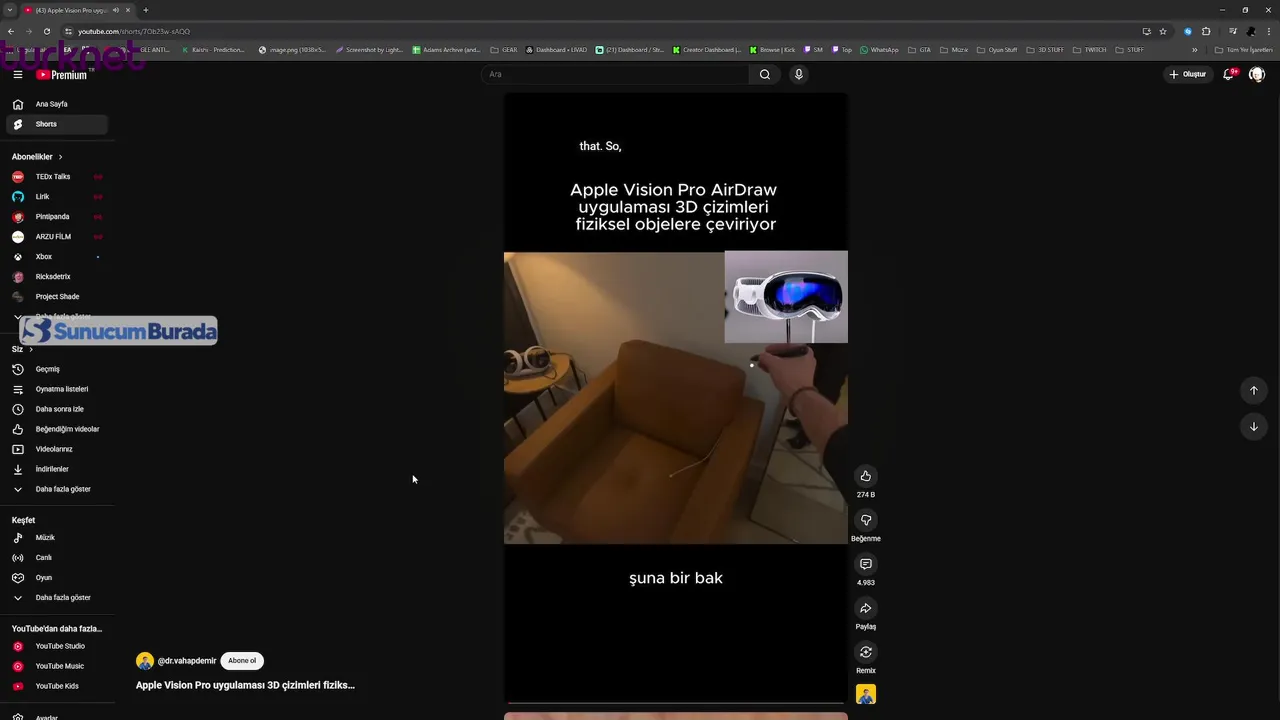
Task: Seek on the Shorts progress bar
Action: 676,702
